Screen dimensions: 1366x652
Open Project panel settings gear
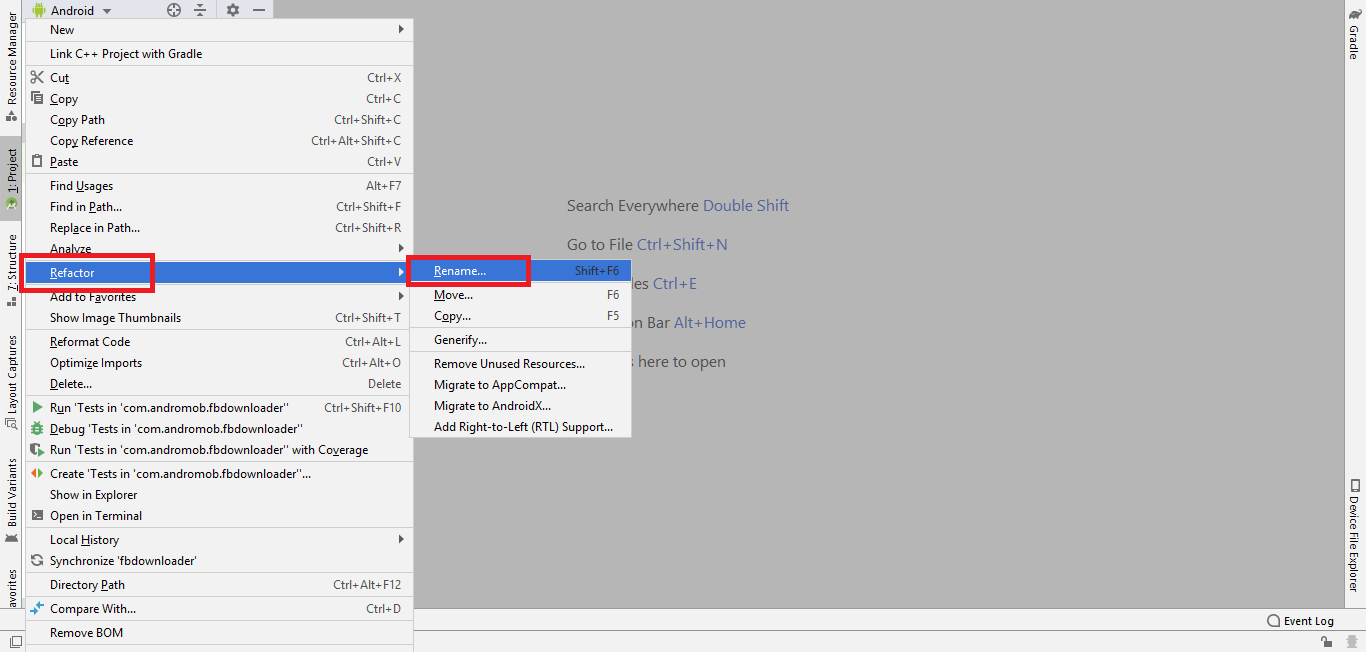233,10
